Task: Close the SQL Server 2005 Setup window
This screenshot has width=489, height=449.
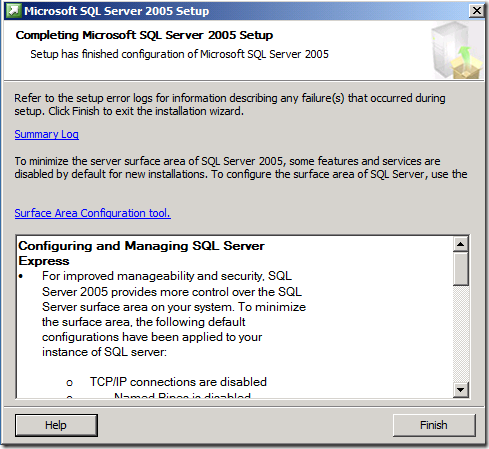Action: pos(477,11)
